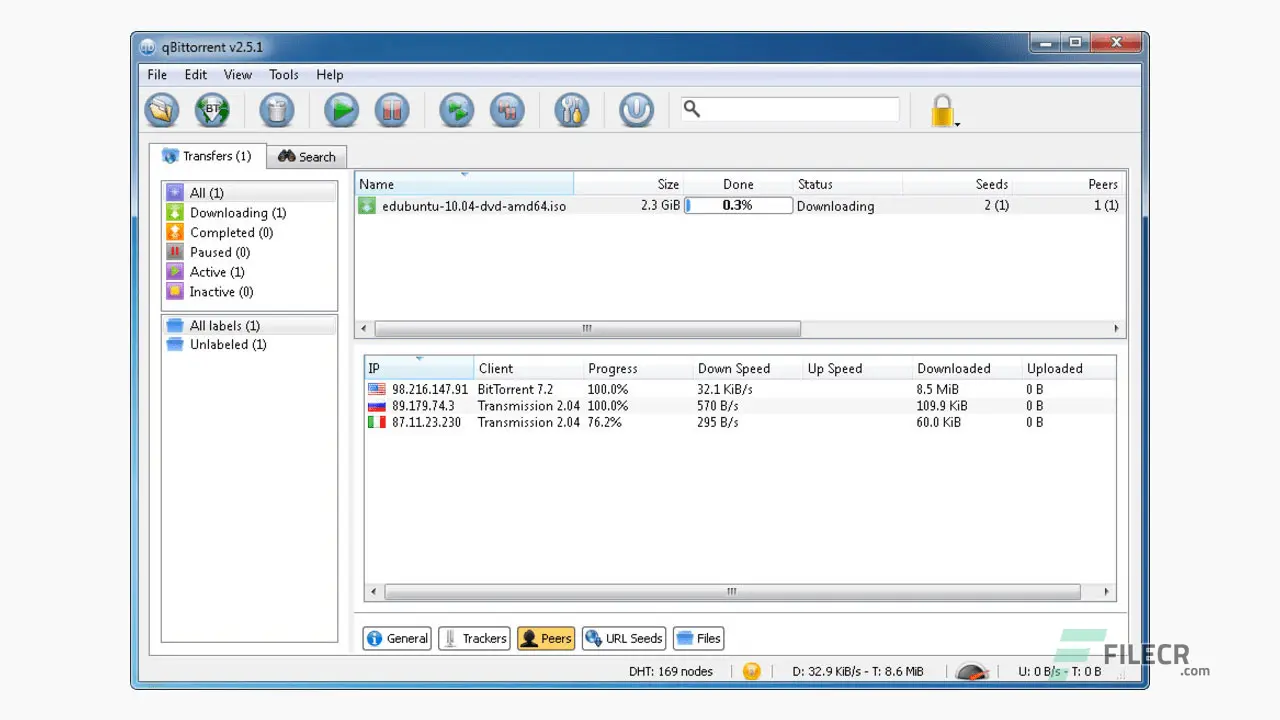Image resolution: width=1280 pixels, height=720 pixels.
Task: Click the search magnifier icon in filter box
Action: (691, 109)
